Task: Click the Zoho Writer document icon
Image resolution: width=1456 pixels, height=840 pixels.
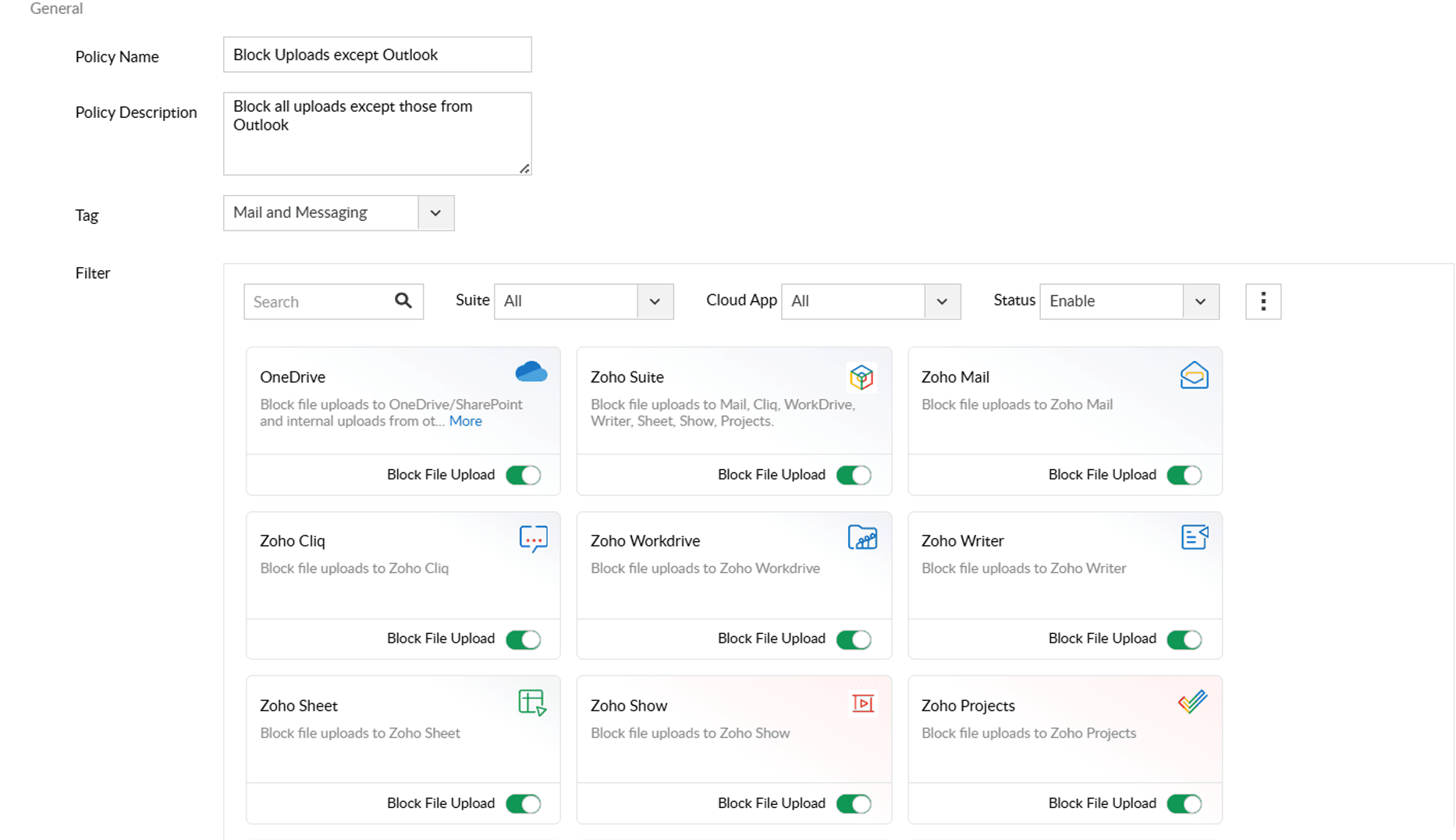Action: (x=1194, y=537)
